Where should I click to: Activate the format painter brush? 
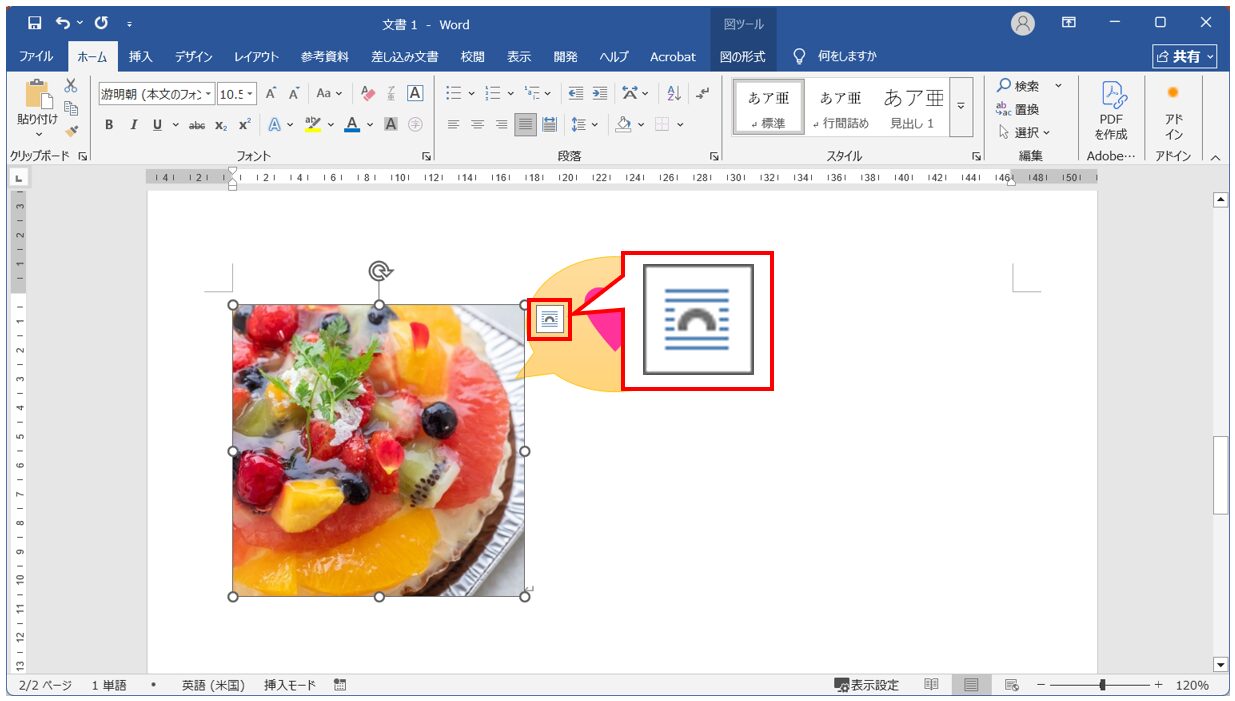point(71,131)
